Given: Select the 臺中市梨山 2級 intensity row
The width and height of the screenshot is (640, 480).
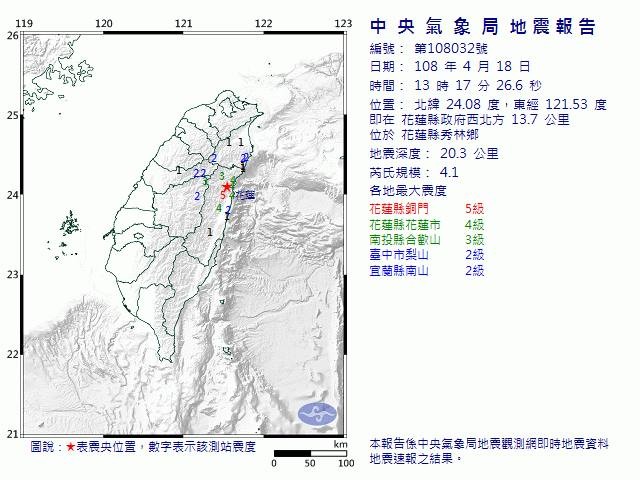Looking at the screenshot, I should pyautogui.click(x=426, y=255).
